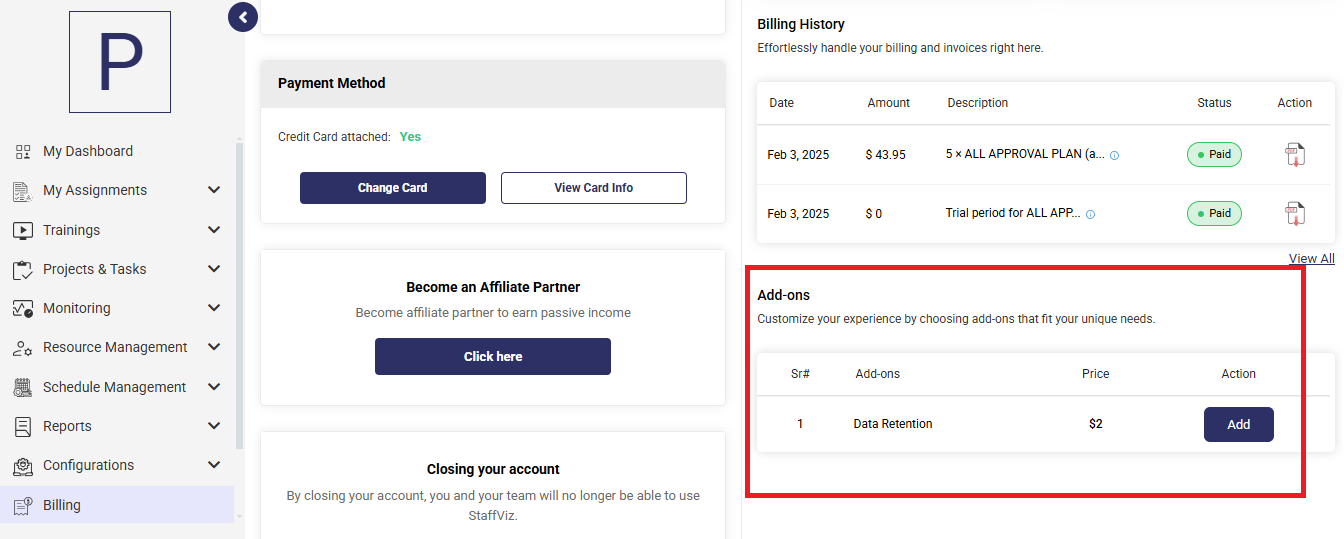Click the My Dashboard grid icon
Viewport: 1344px width, 539px height.
pos(23,152)
